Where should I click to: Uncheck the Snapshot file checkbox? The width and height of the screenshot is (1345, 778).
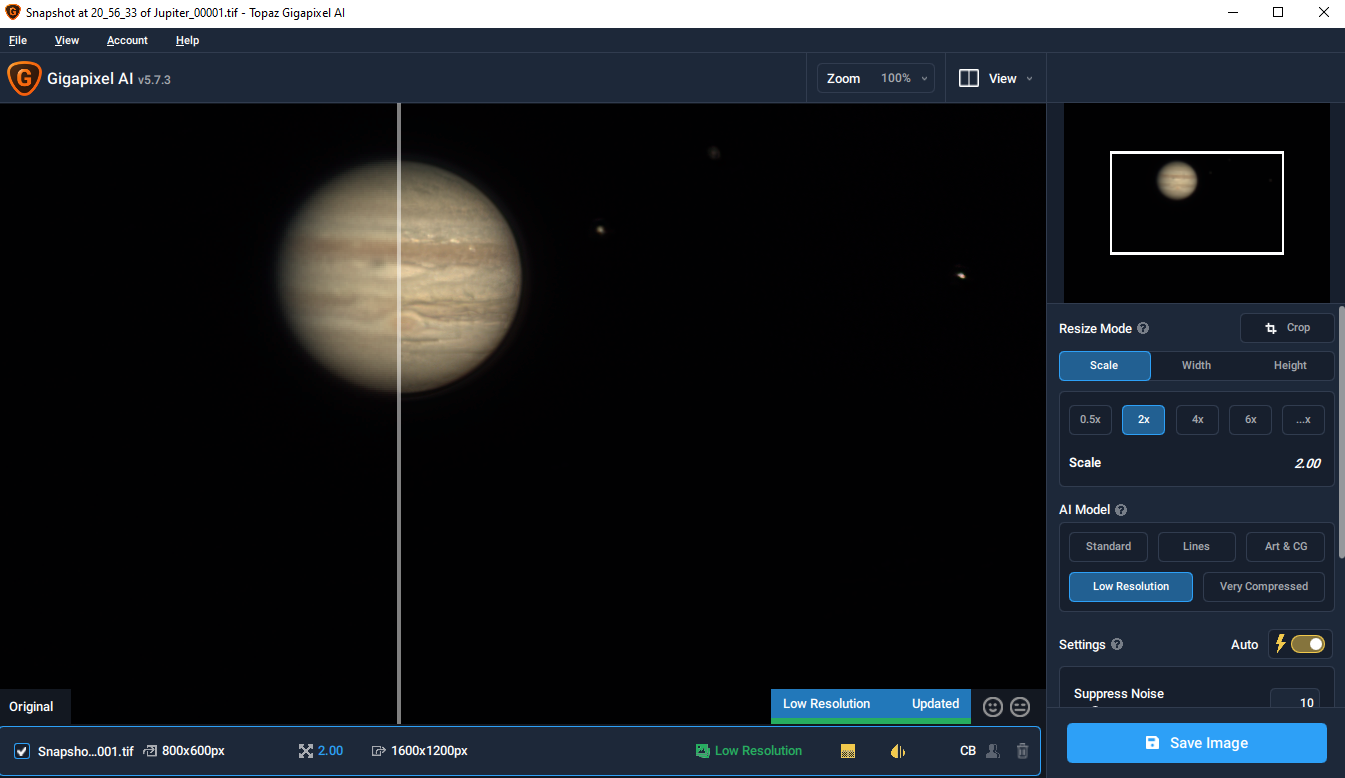[x=22, y=751]
